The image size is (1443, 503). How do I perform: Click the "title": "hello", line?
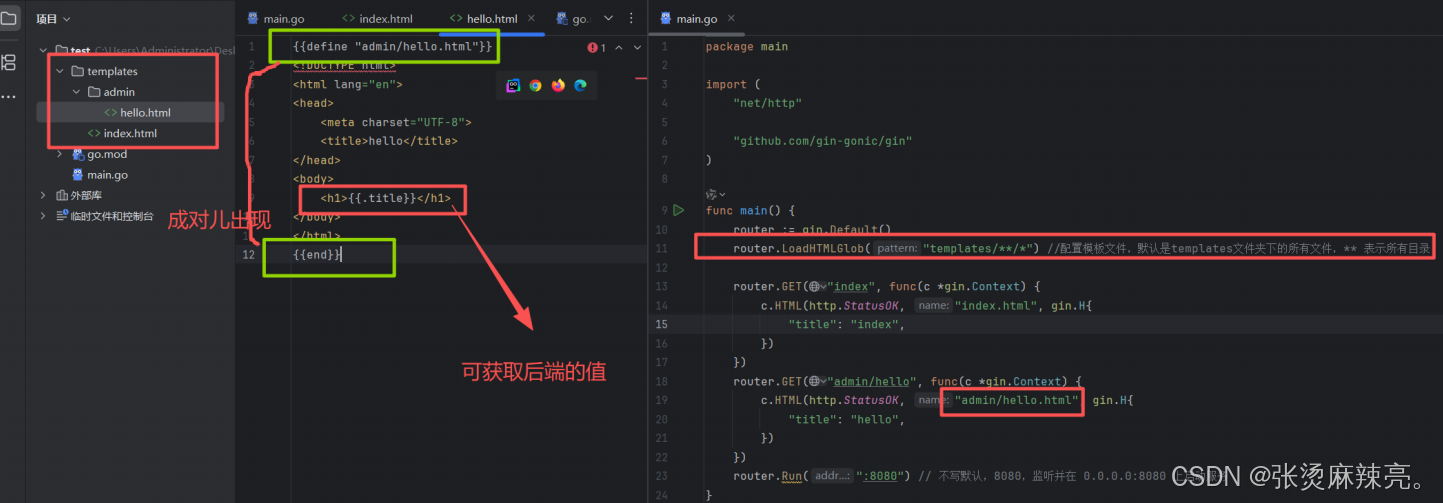[x=846, y=419]
